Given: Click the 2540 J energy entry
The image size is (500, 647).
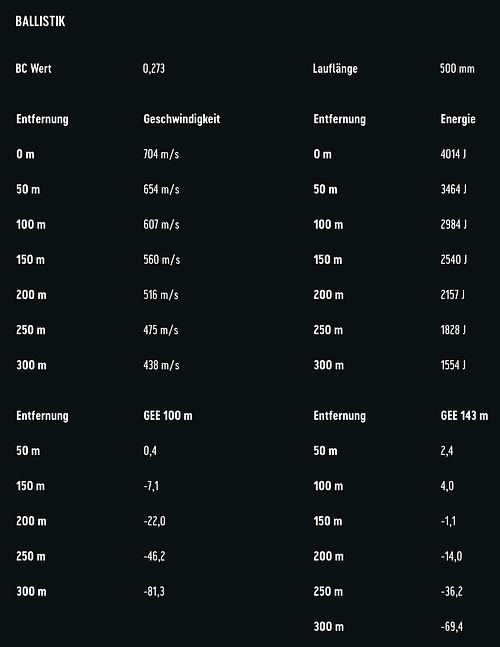Looking at the screenshot, I should [453, 260].
